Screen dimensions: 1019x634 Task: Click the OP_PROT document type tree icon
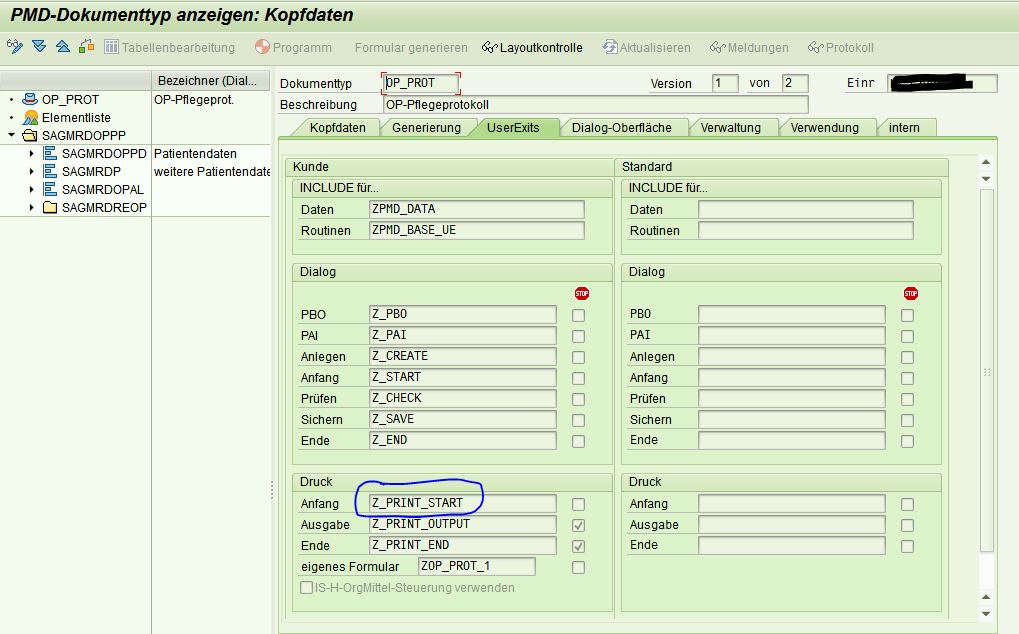click(x=30, y=100)
